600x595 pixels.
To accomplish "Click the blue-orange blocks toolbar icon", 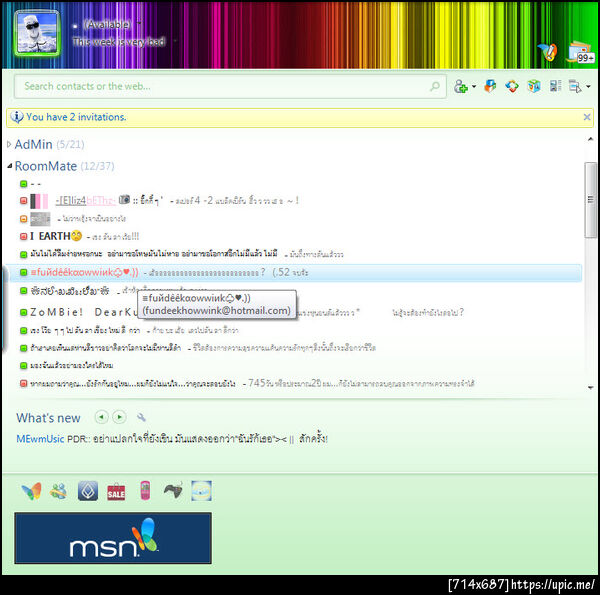I will coord(490,86).
